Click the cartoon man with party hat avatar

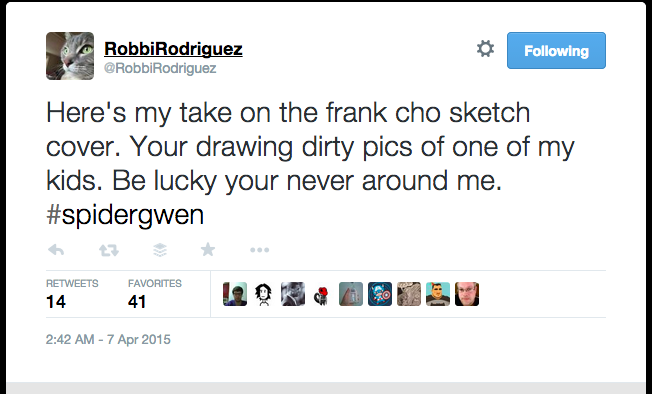438,294
